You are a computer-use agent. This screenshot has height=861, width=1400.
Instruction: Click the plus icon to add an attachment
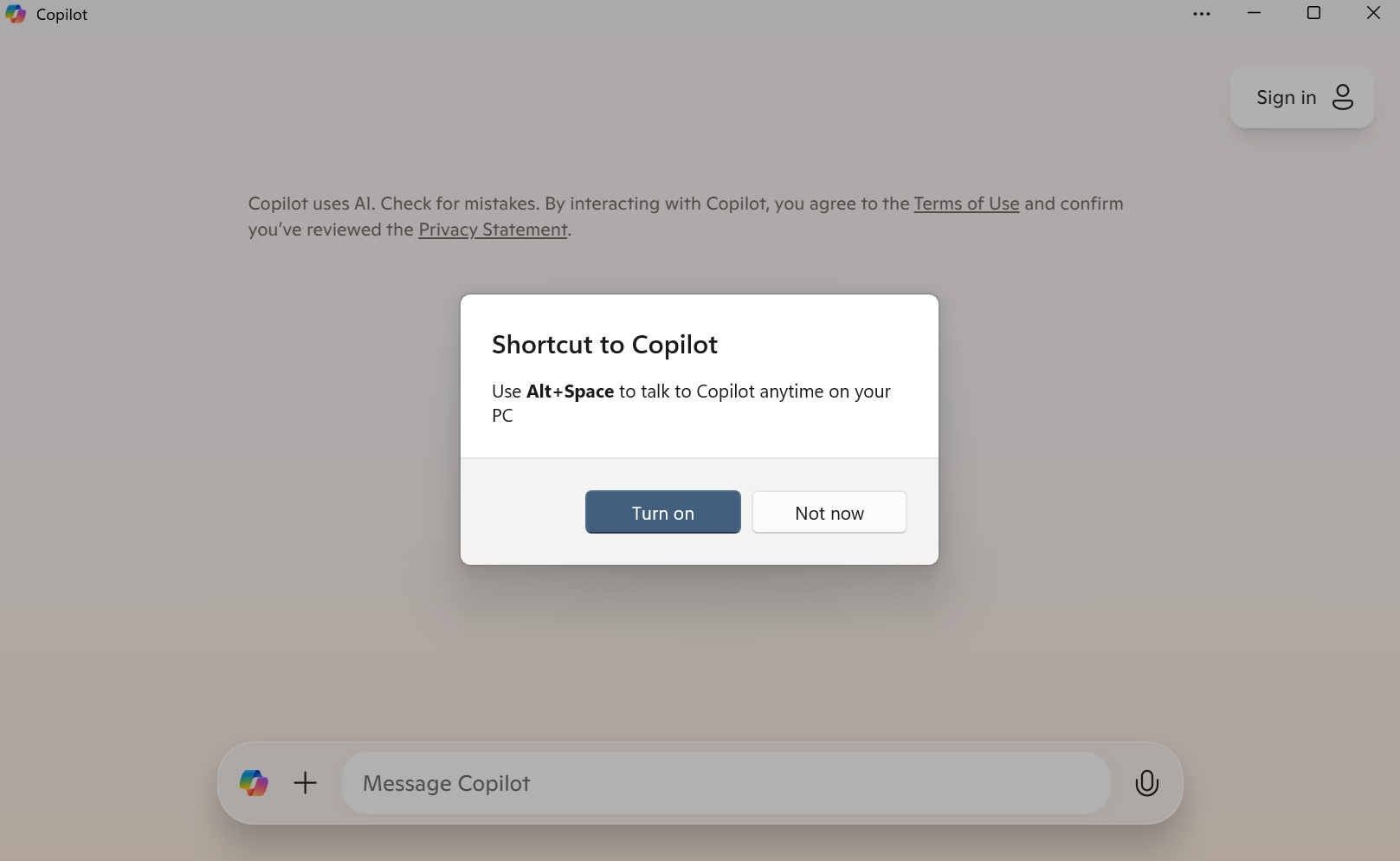[x=305, y=783]
